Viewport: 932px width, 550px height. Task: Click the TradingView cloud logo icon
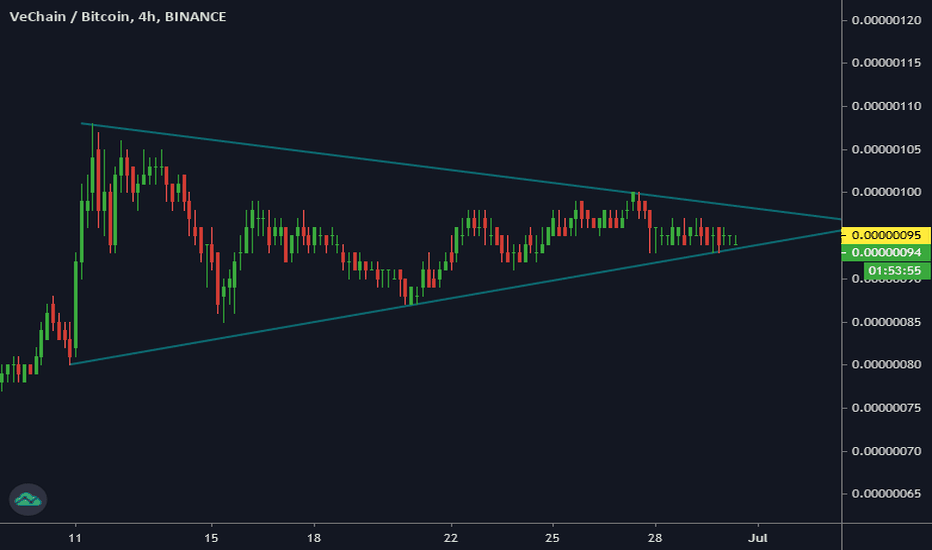point(28,499)
